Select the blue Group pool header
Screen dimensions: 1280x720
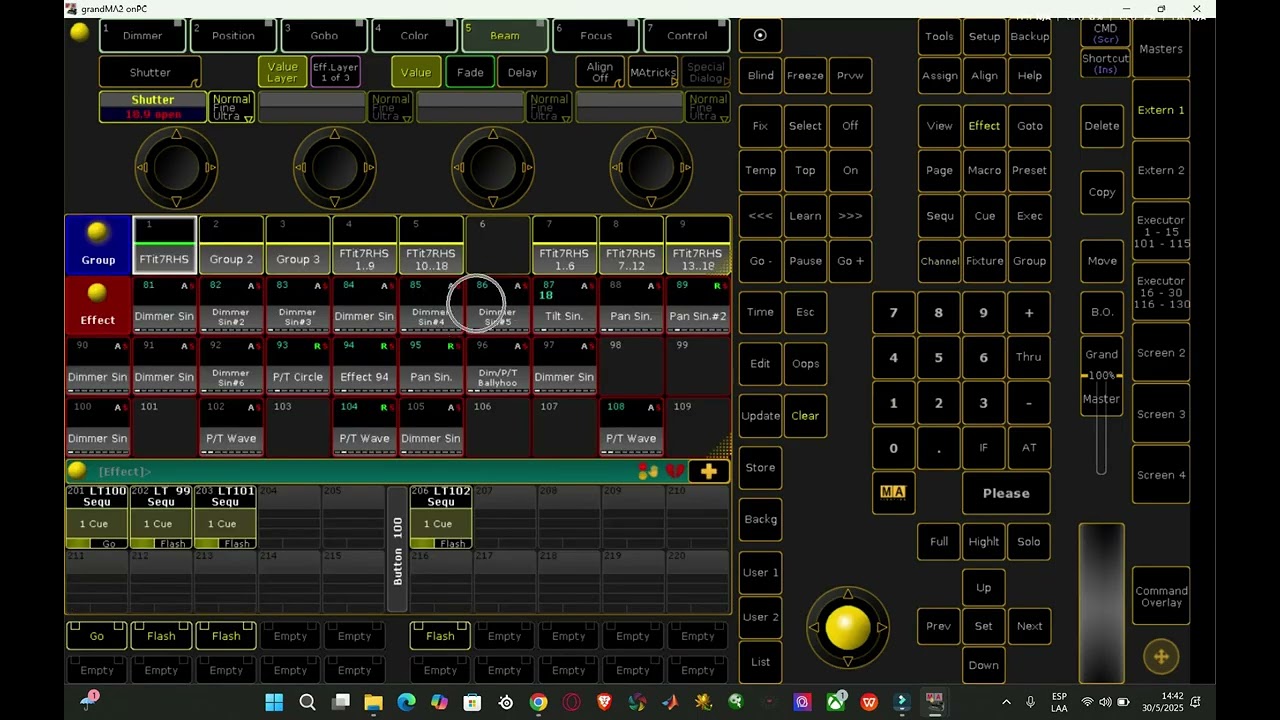coord(98,245)
